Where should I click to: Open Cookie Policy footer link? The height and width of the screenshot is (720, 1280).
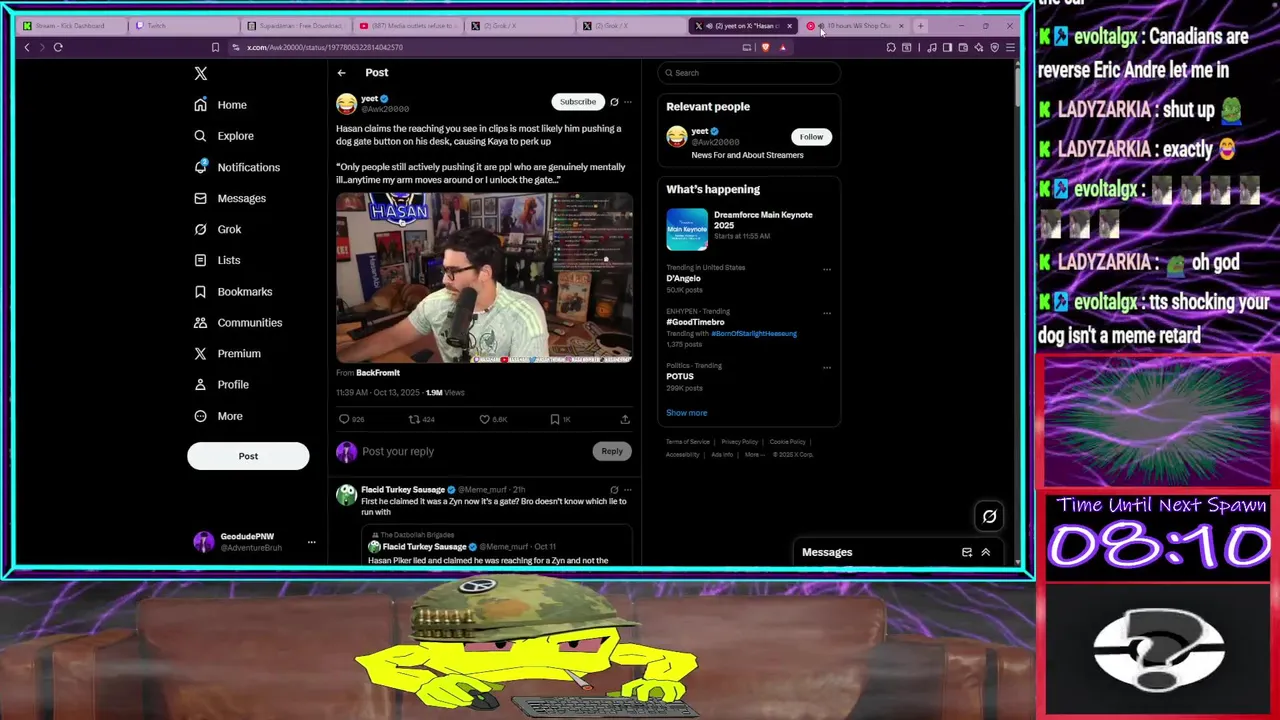click(787, 442)
